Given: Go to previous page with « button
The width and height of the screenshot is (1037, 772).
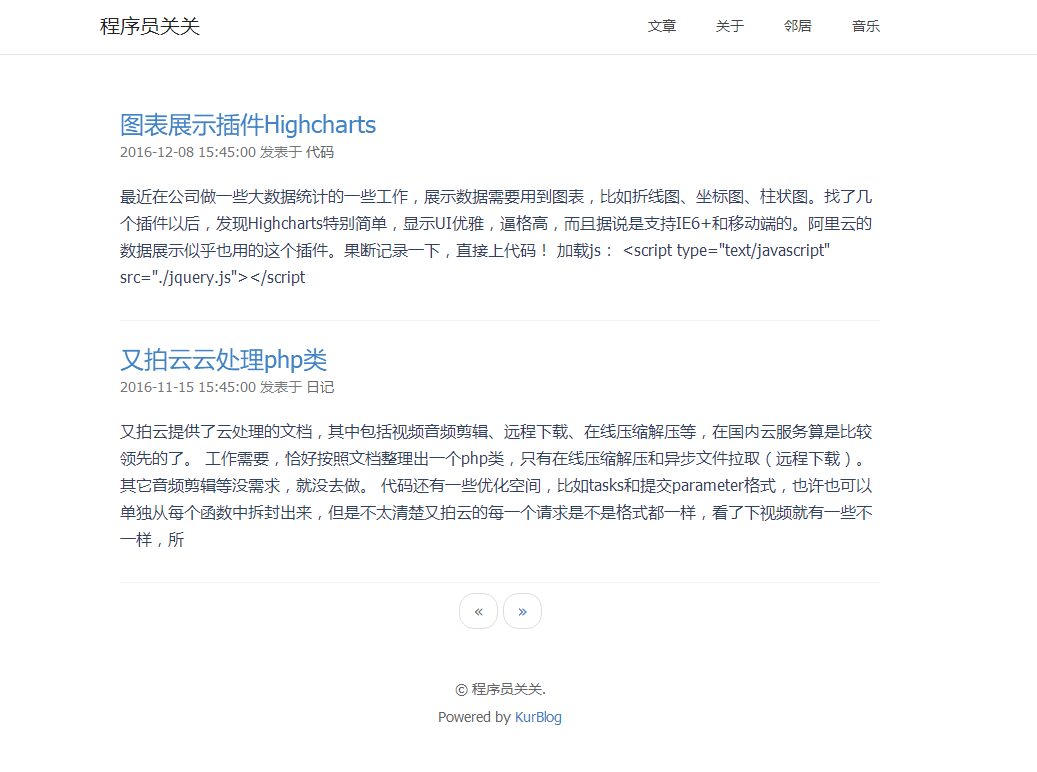Looking at the screenshot, I should 478,611.
